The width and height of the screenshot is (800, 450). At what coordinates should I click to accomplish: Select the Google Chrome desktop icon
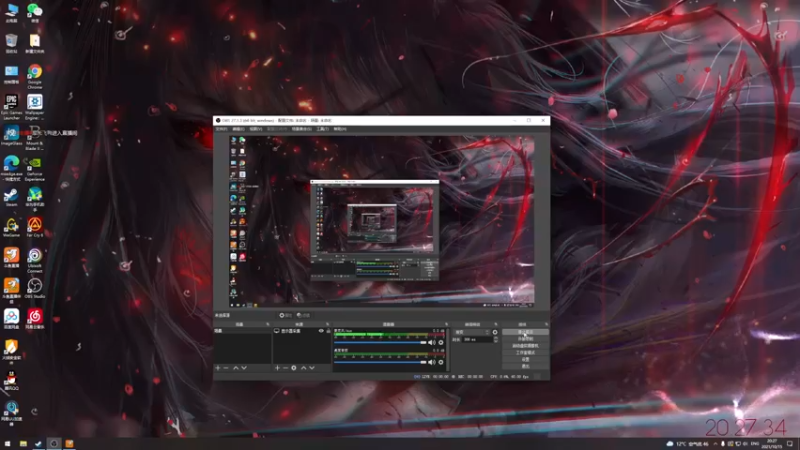(35, 77)
